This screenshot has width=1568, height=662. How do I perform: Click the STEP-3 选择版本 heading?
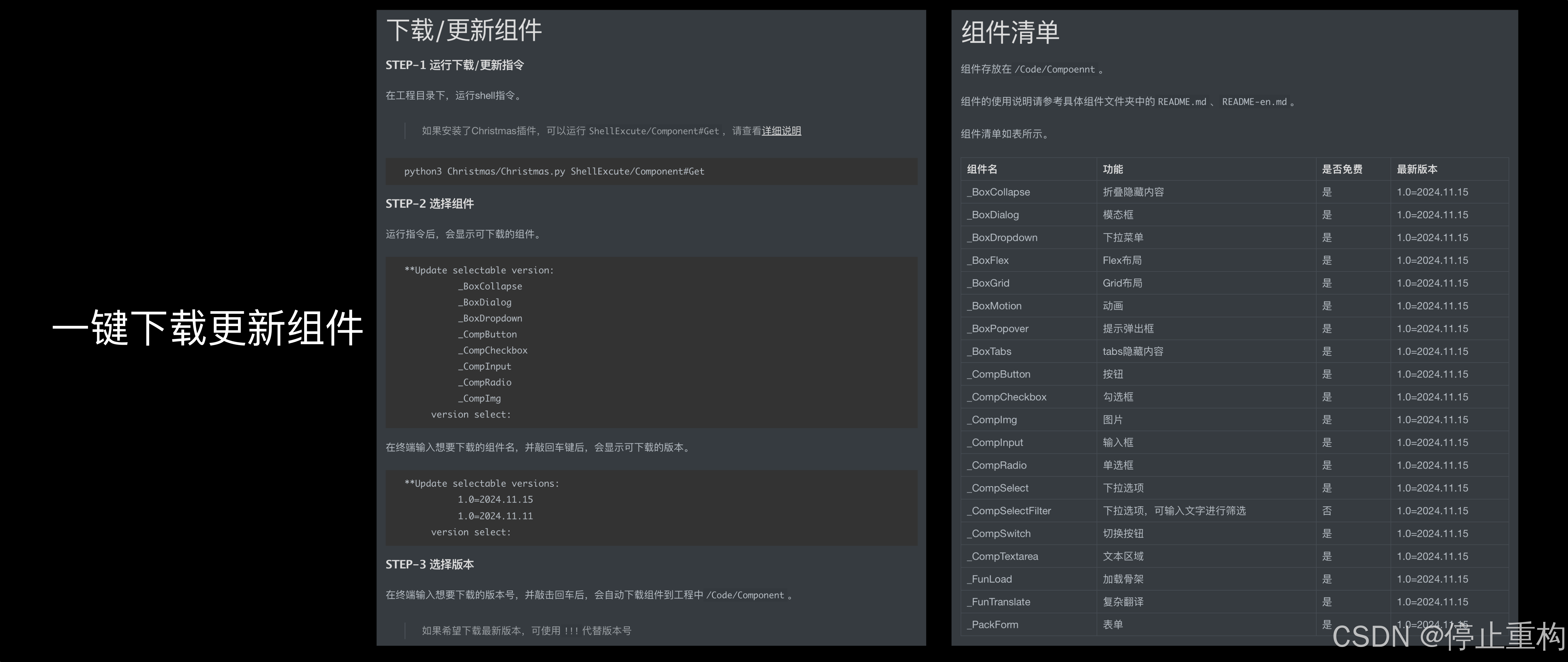430,565
